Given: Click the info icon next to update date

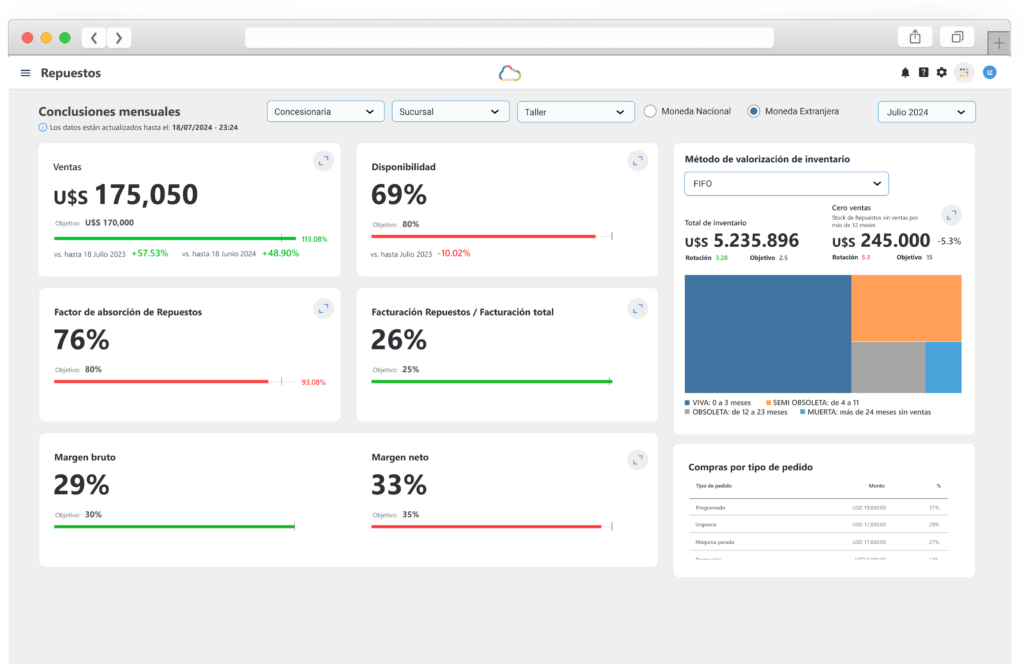Looking at the screenshot, I should click(43, 127).
